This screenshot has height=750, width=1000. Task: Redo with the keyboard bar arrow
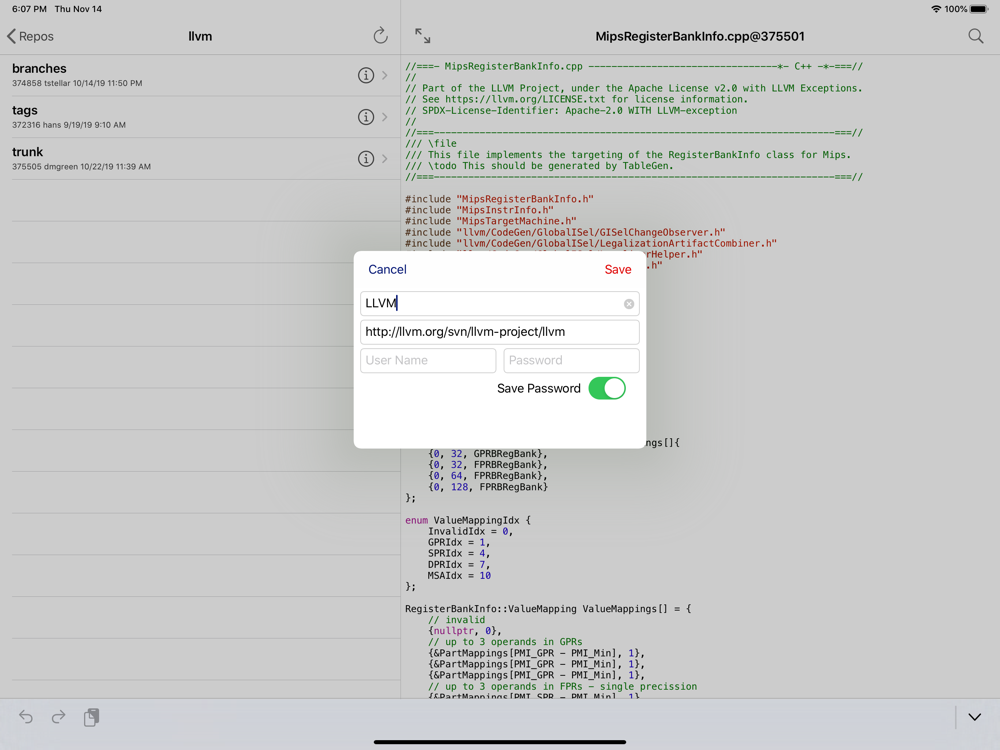pos(59,717)
